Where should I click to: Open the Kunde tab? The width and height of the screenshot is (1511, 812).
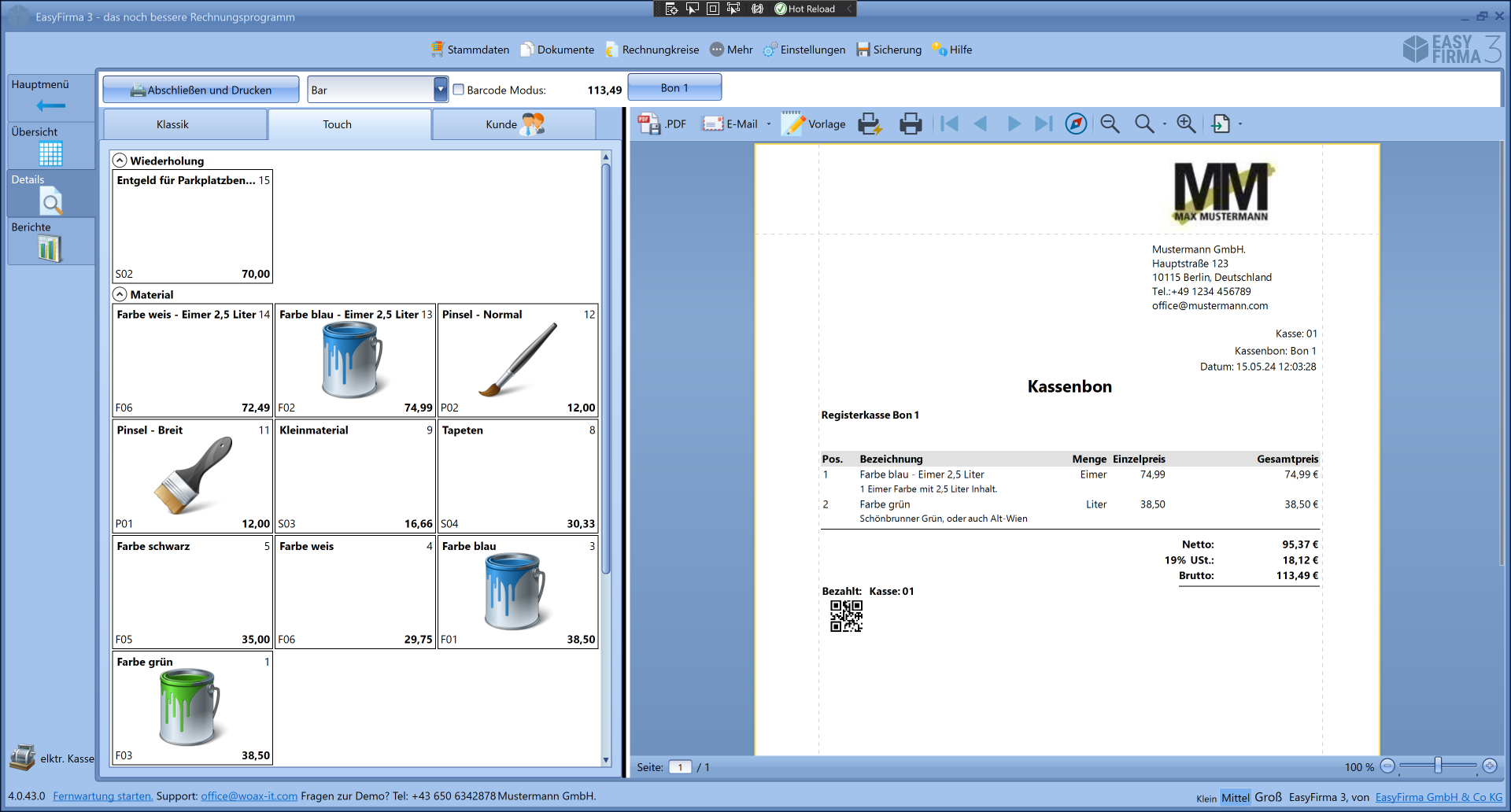click(514, 124)
